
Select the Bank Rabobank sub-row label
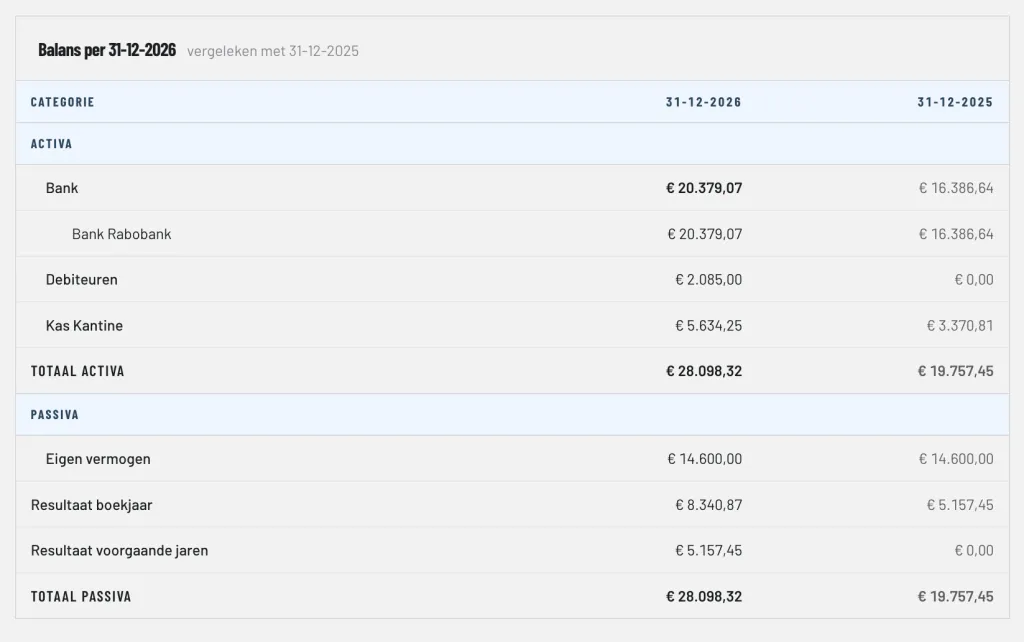121,234
